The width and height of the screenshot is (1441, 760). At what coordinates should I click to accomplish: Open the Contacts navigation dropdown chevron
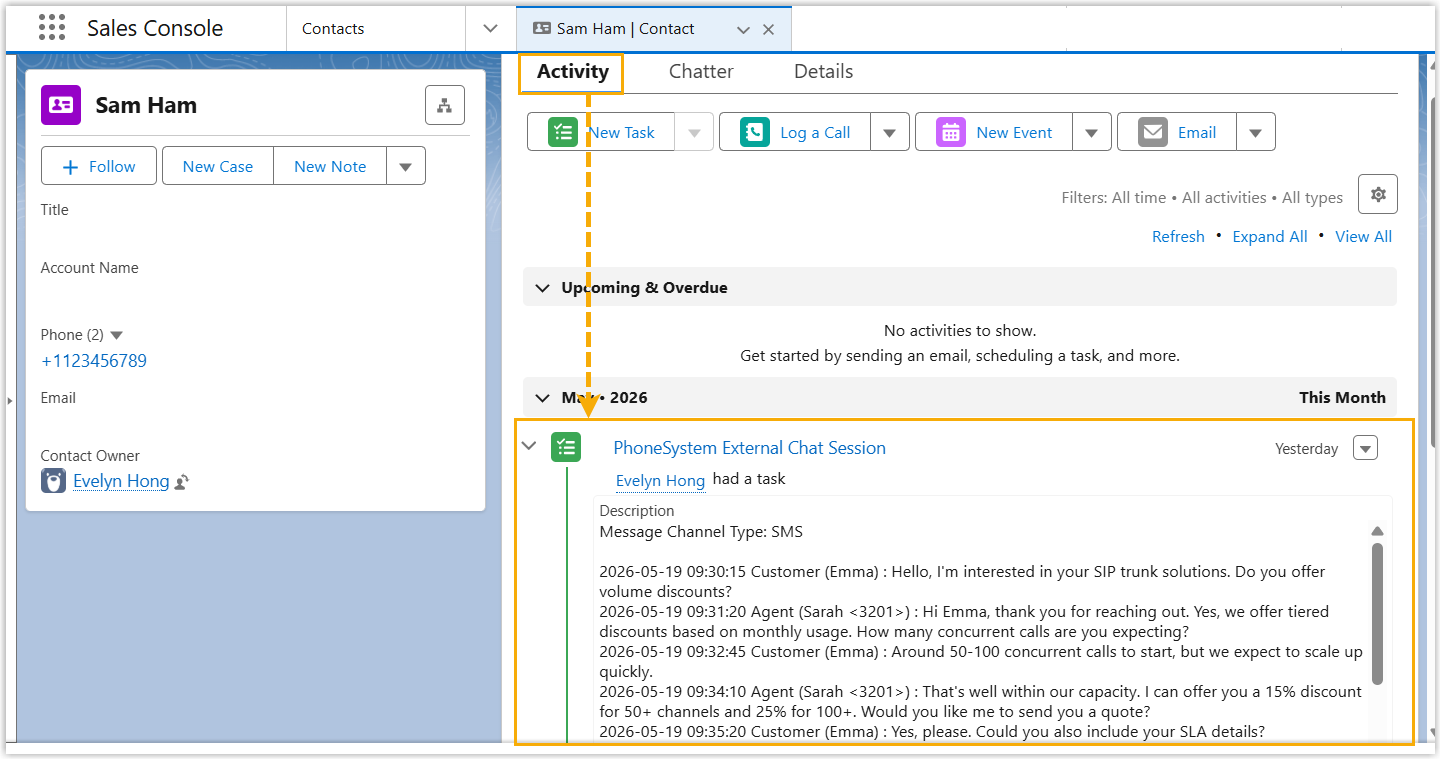[490, 28]
